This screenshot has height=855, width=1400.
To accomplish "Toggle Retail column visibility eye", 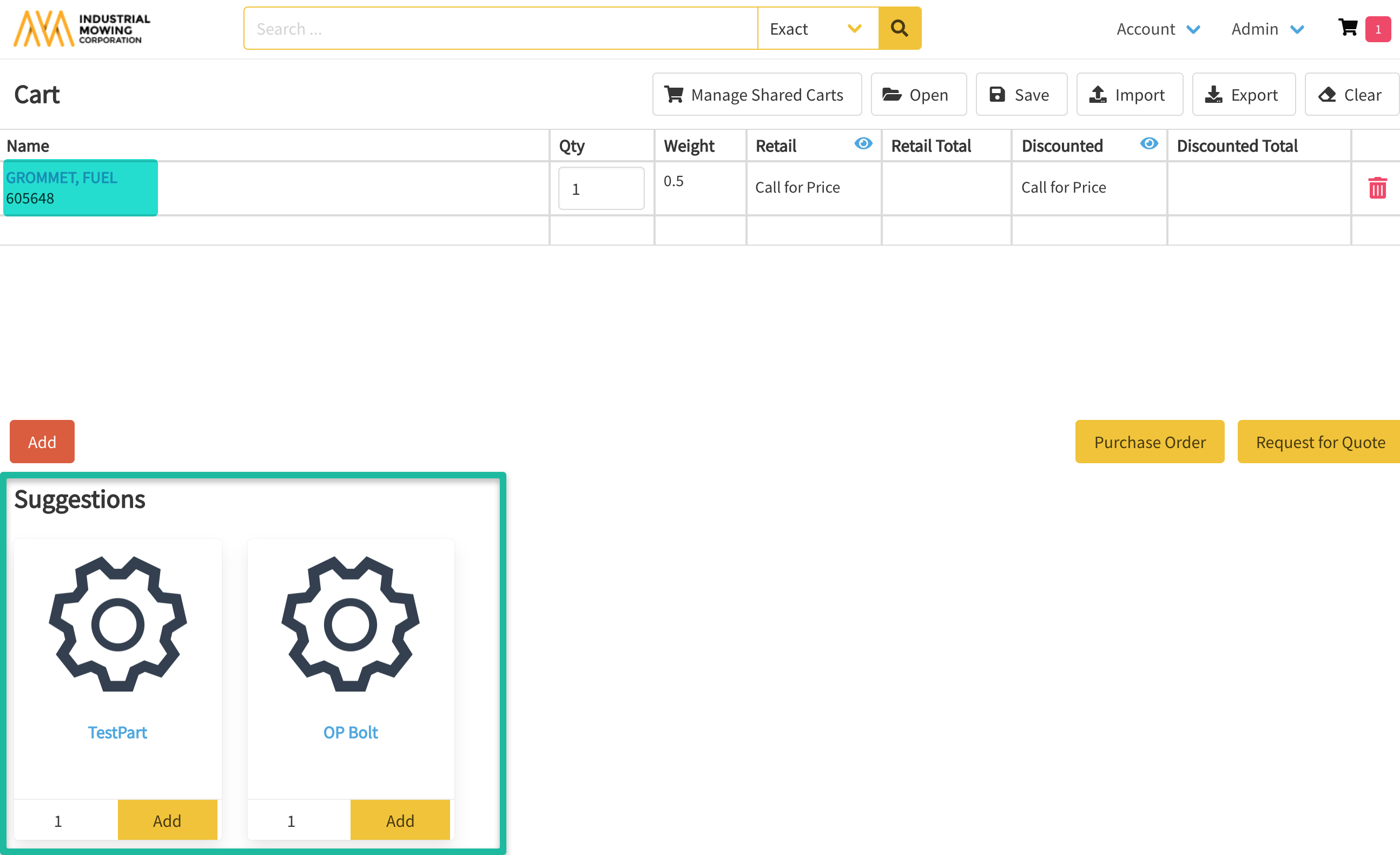I will coord(863,144).
